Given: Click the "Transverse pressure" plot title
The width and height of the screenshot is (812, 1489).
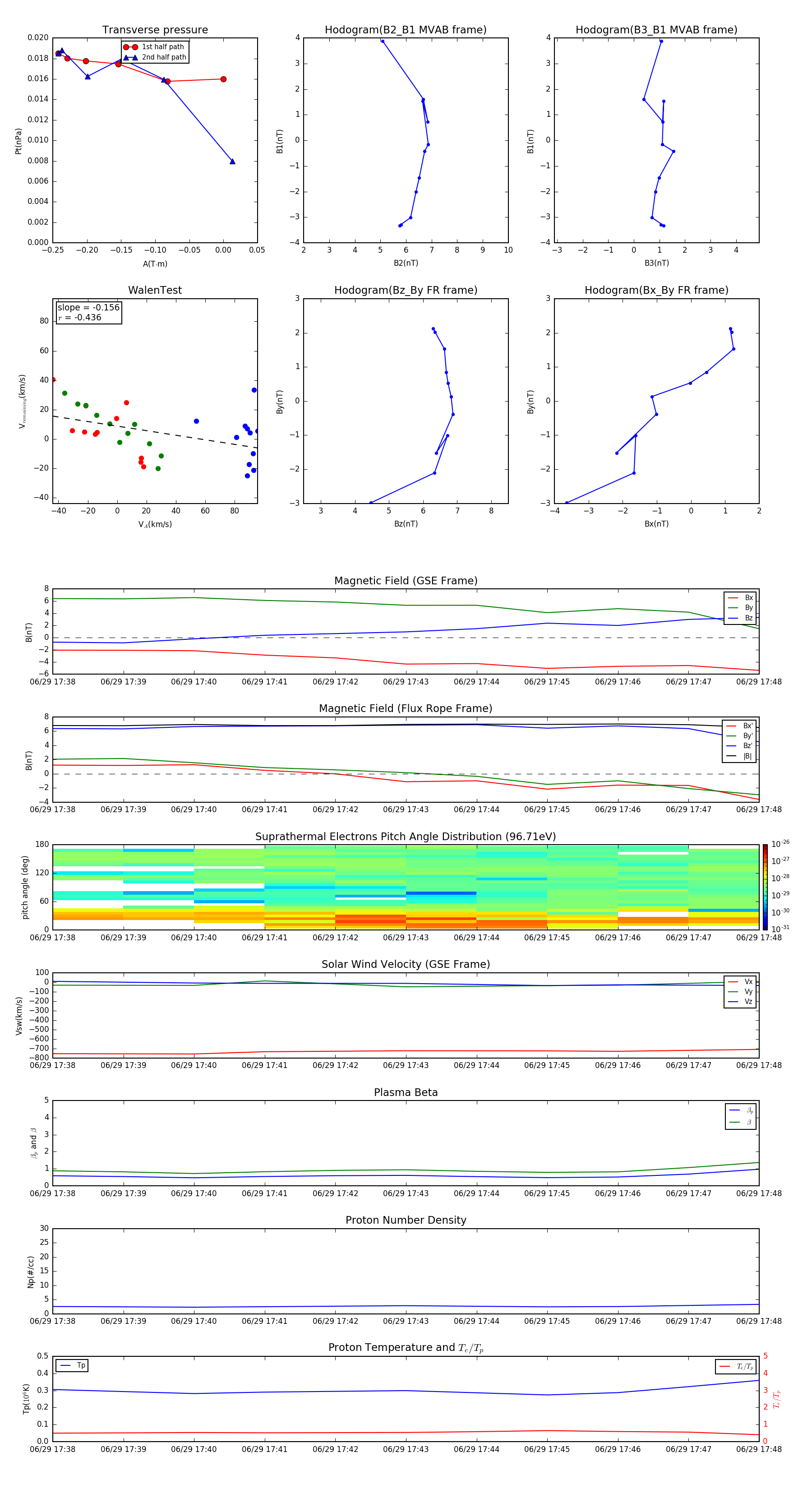Looking at the screenshot, I should click(x=155, y=30).
